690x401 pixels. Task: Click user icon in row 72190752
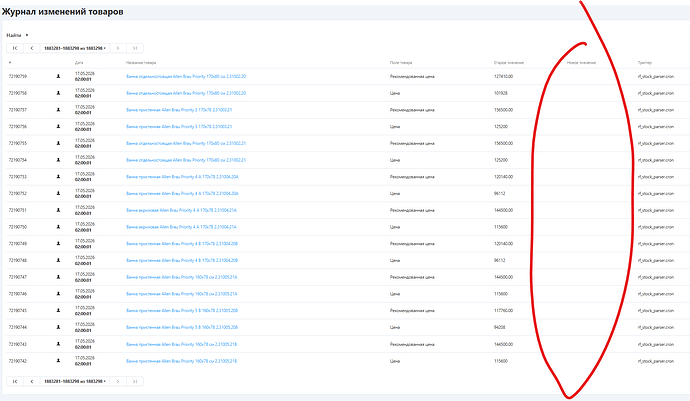[58, 193]
